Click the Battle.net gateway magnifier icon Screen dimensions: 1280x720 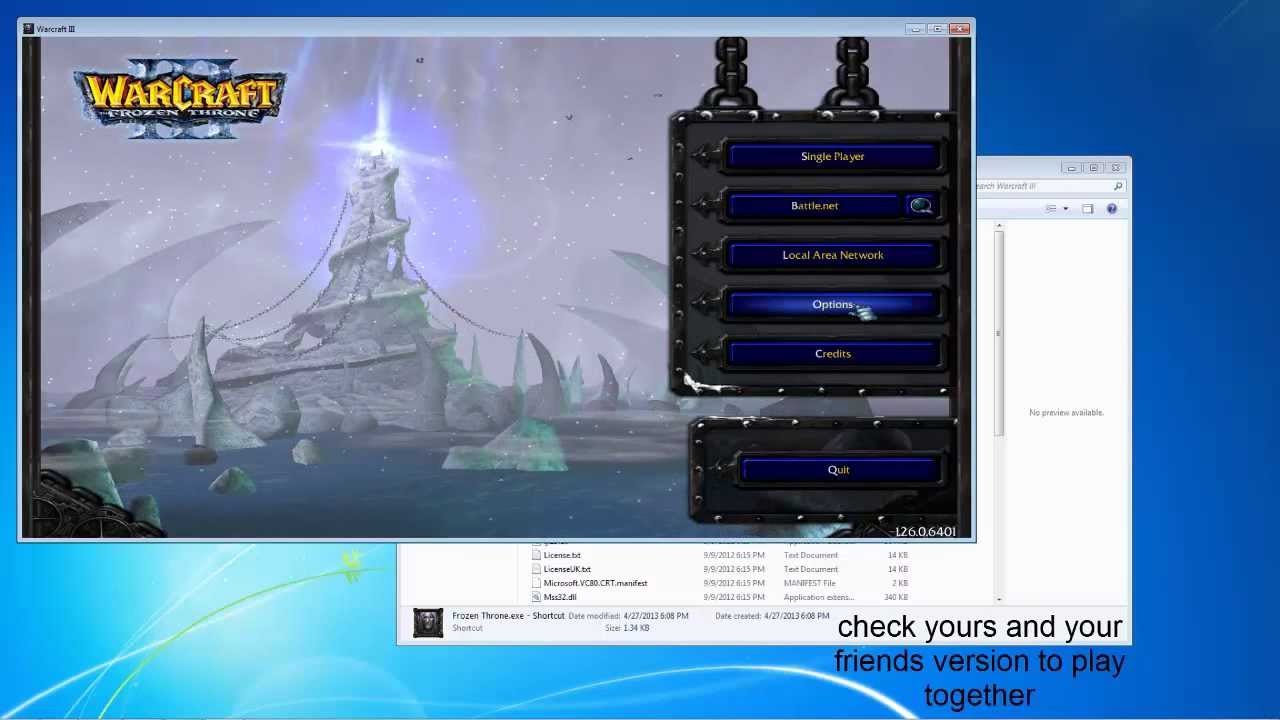[x=921, y=206]
